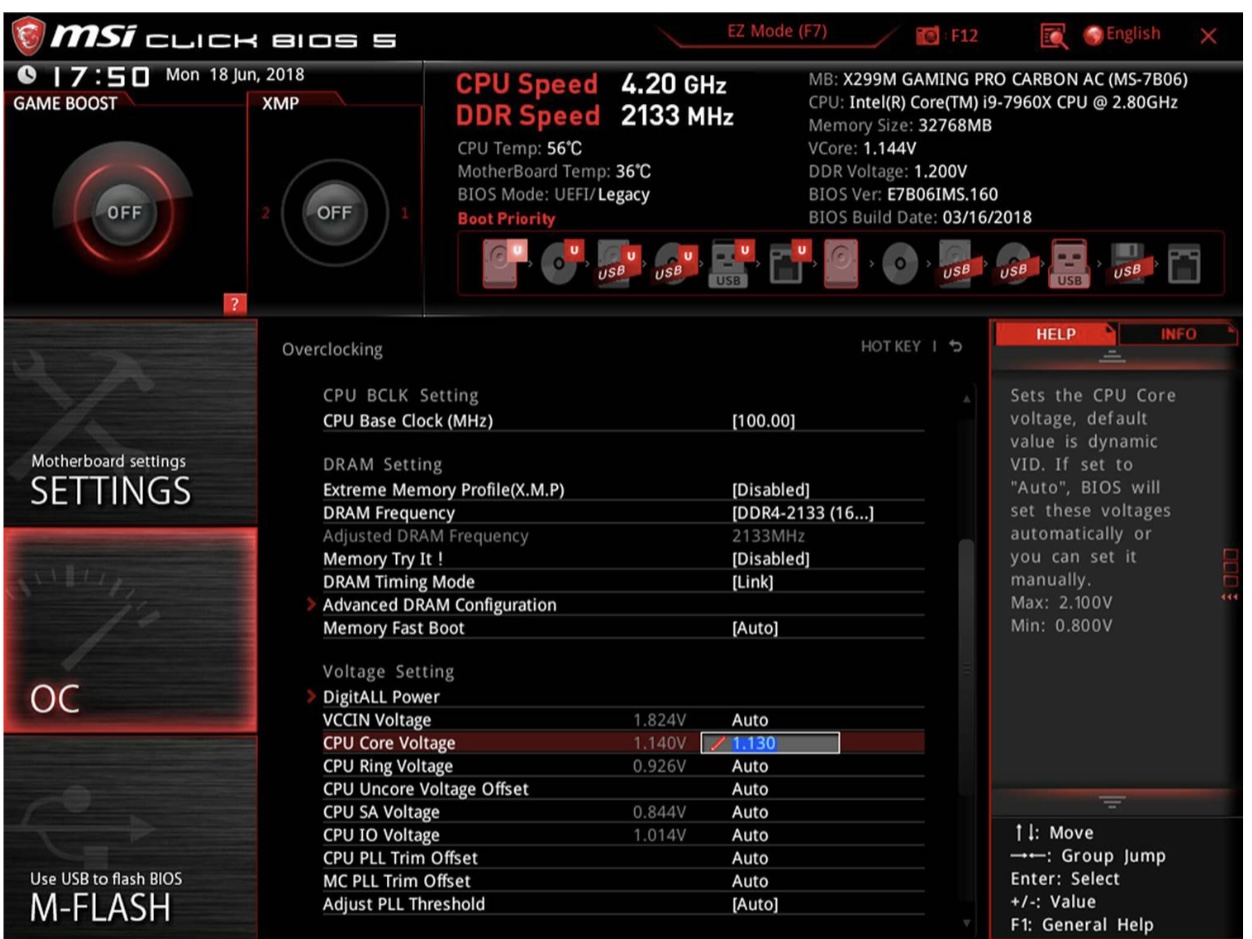Select the UEFI USB key boot icon
The width and height of the screenshot is (1252, 939).
click(731, 263)
